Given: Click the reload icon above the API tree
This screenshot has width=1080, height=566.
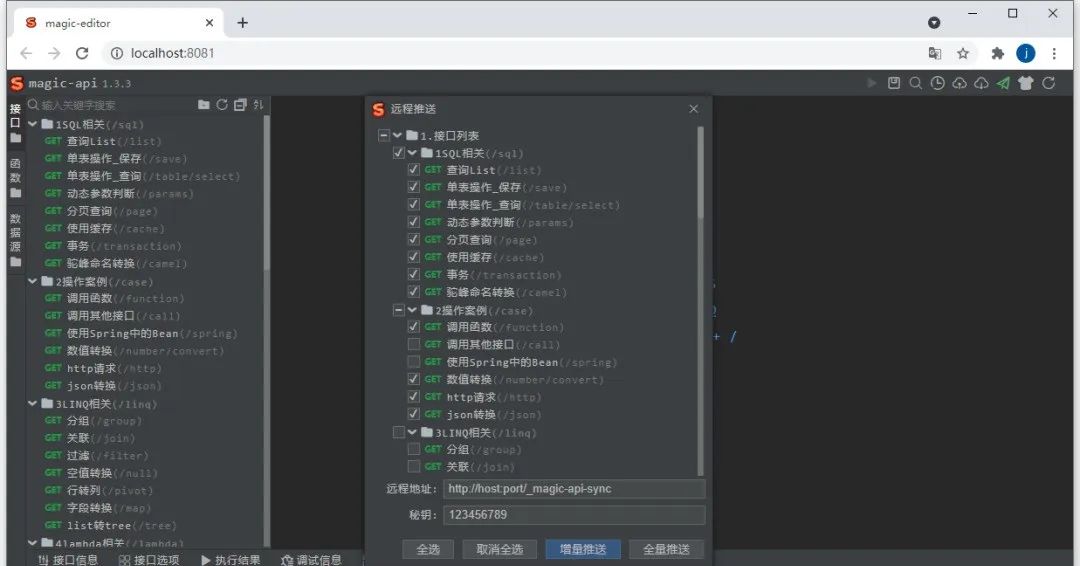Looking at the screenshot, I should click(222, 105).
